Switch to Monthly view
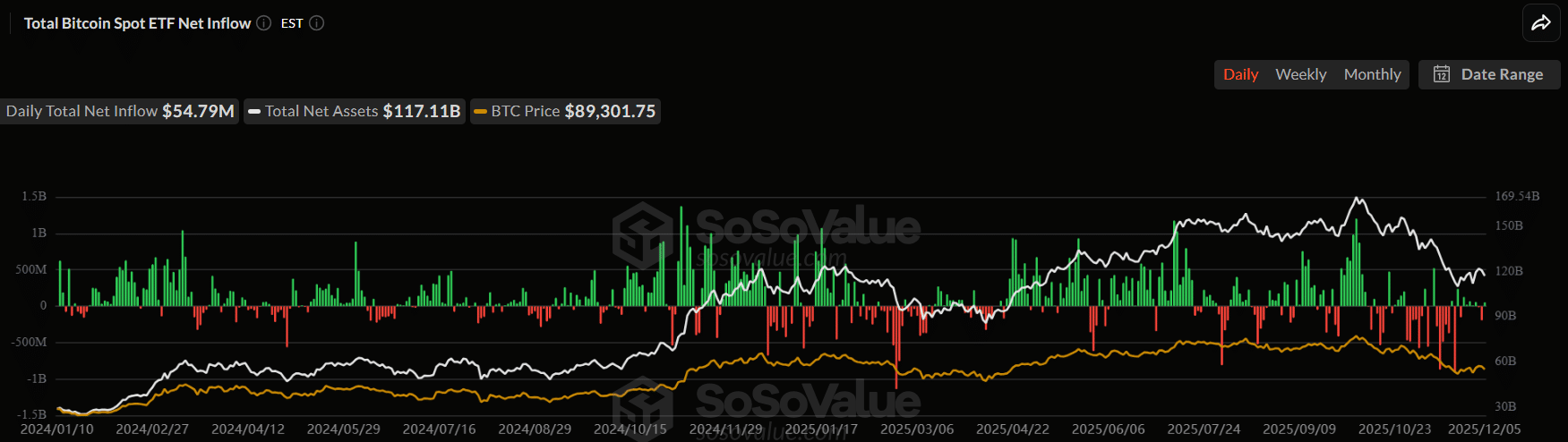The height and width of the screenshot is (442, 1568). [1372, 74]
